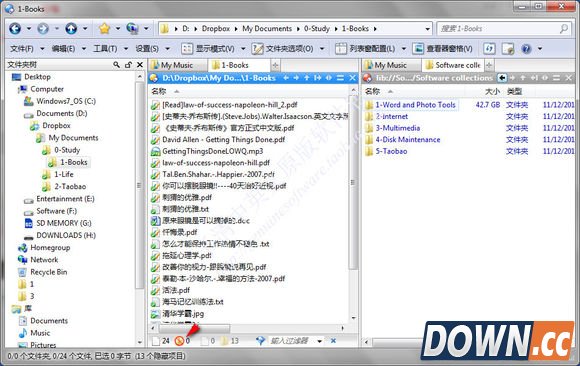The image size is (580, 366).
Task: Click the filter funnel icon beside filter box
Action: pyautogui.click(x=260, y=340)
